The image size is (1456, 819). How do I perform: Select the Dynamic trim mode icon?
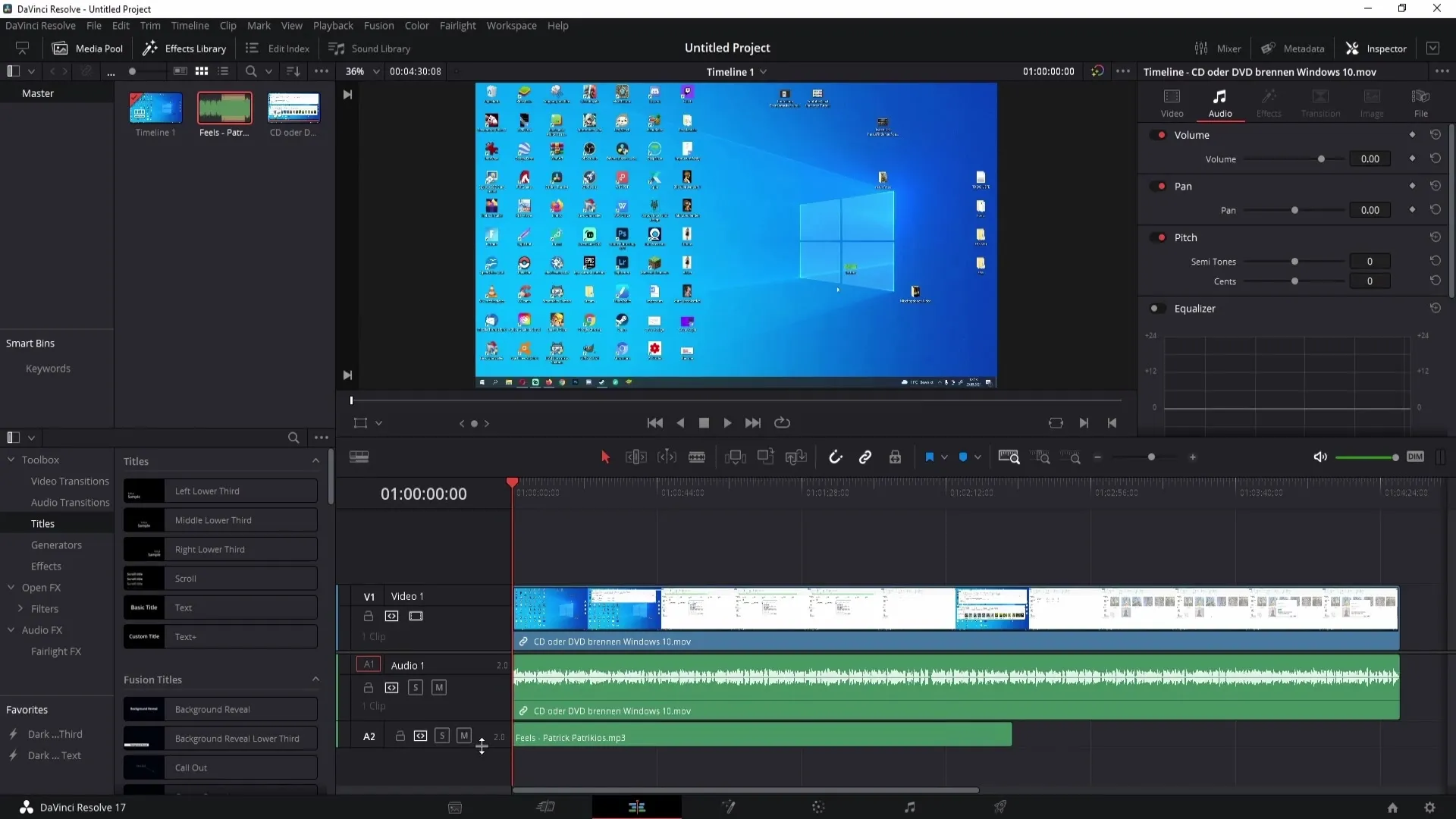666,457
